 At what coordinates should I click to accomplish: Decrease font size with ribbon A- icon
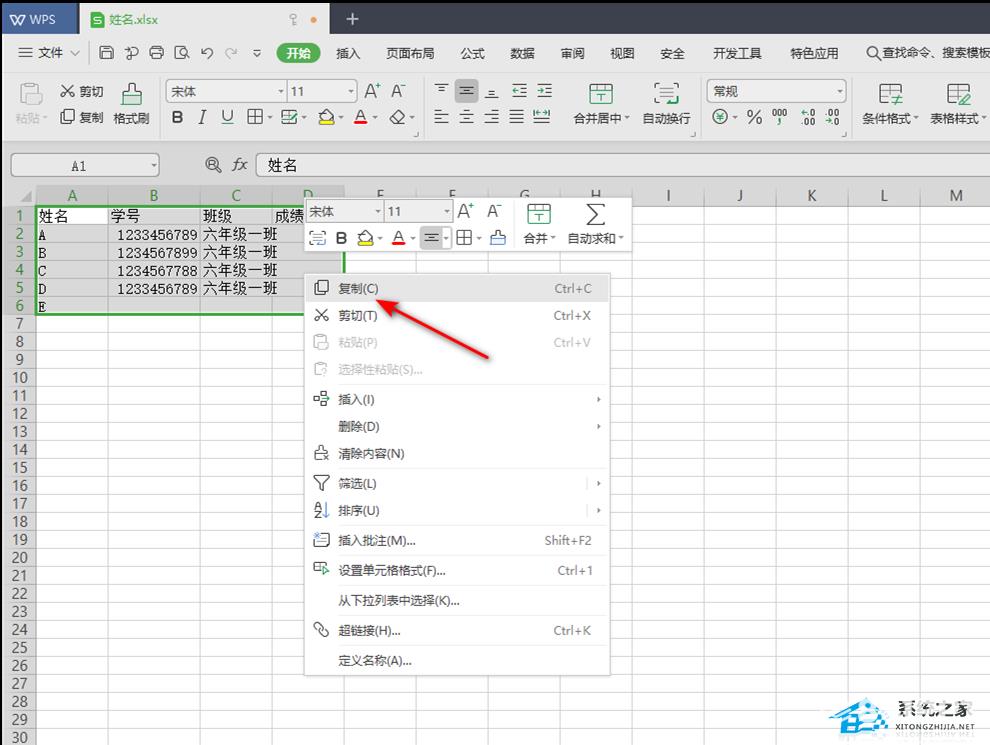398,92
